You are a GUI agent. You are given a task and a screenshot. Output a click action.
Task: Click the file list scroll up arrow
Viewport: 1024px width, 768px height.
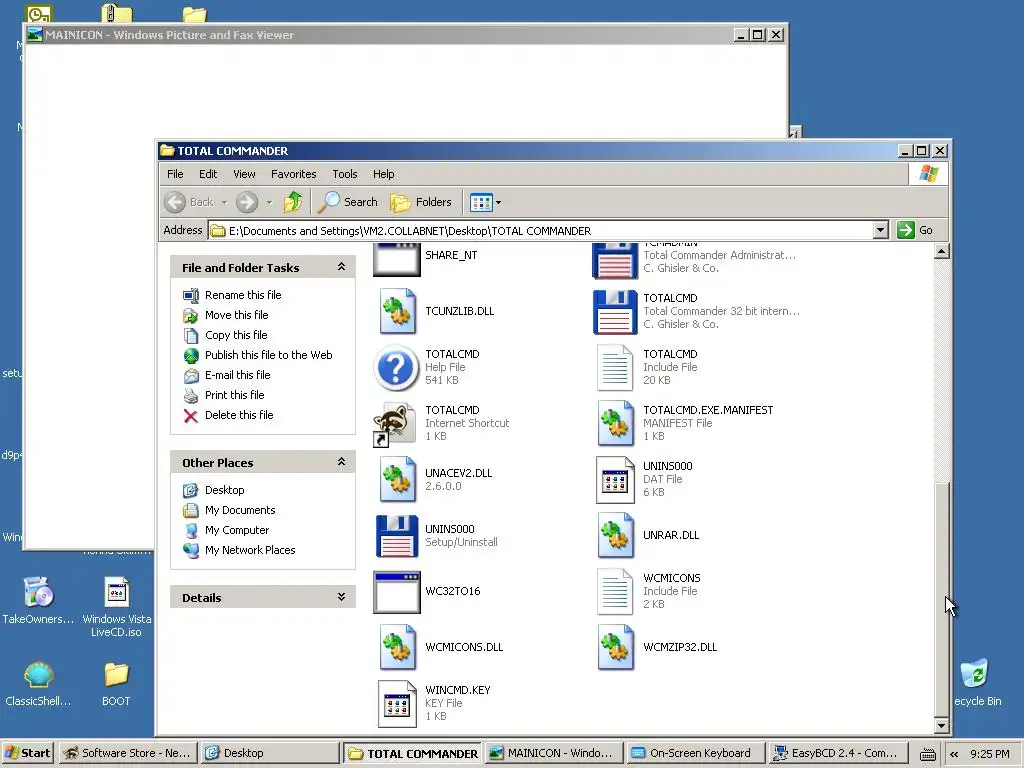pyautogui.click(x=941, y=251)
